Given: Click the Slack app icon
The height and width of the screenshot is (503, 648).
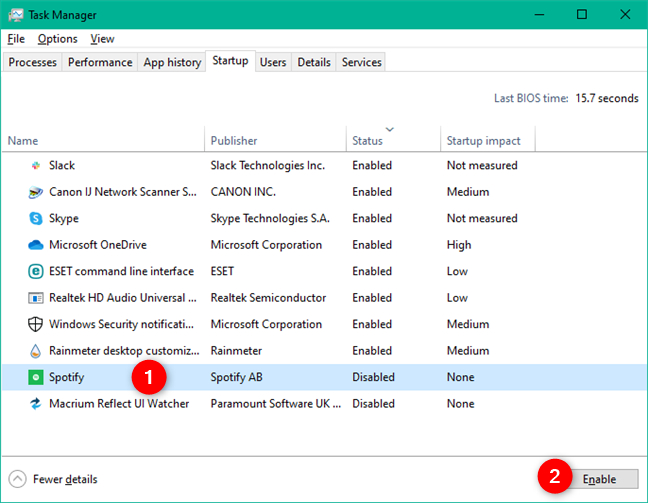Looking at the screenshot, I should tap(36, 165).
